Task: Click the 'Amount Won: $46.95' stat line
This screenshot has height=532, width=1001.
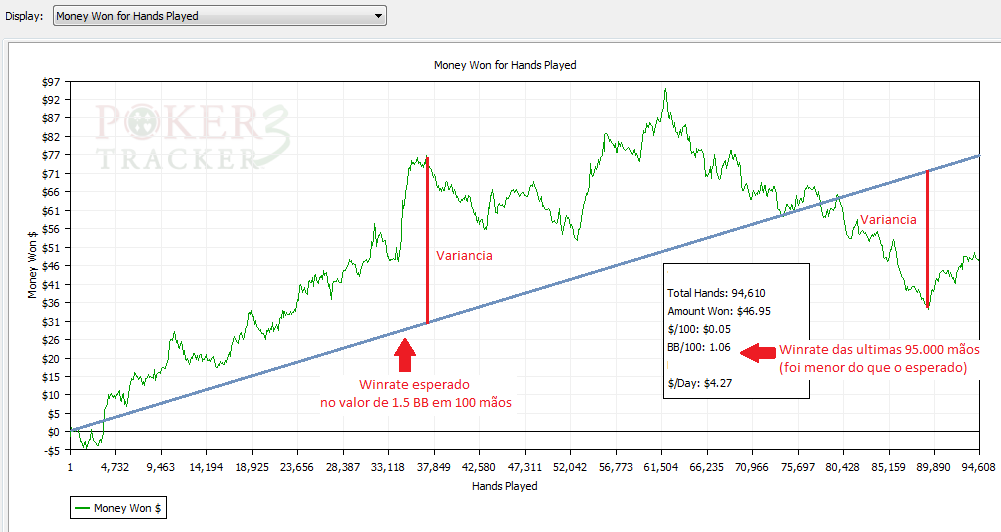Action: coord(717,311)
